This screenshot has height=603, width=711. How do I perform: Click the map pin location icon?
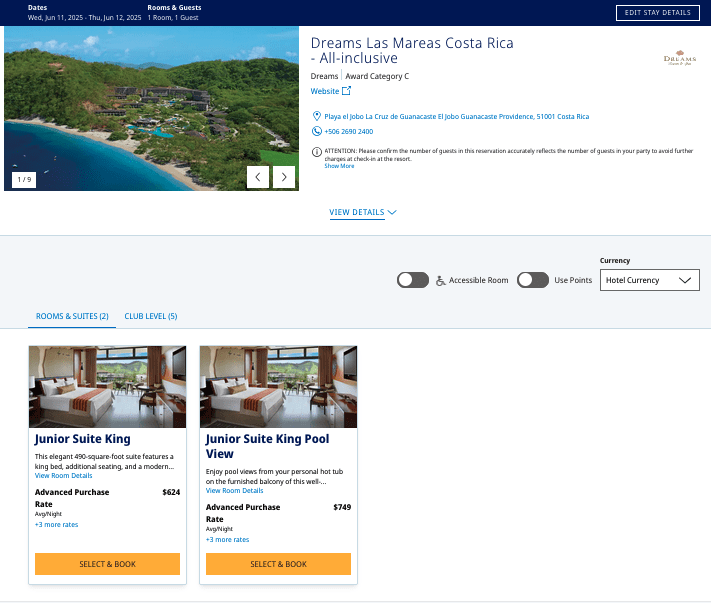coord(317,116)
